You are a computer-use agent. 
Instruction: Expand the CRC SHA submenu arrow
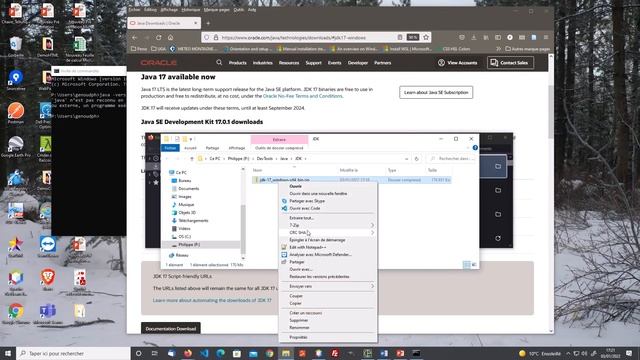372,233
